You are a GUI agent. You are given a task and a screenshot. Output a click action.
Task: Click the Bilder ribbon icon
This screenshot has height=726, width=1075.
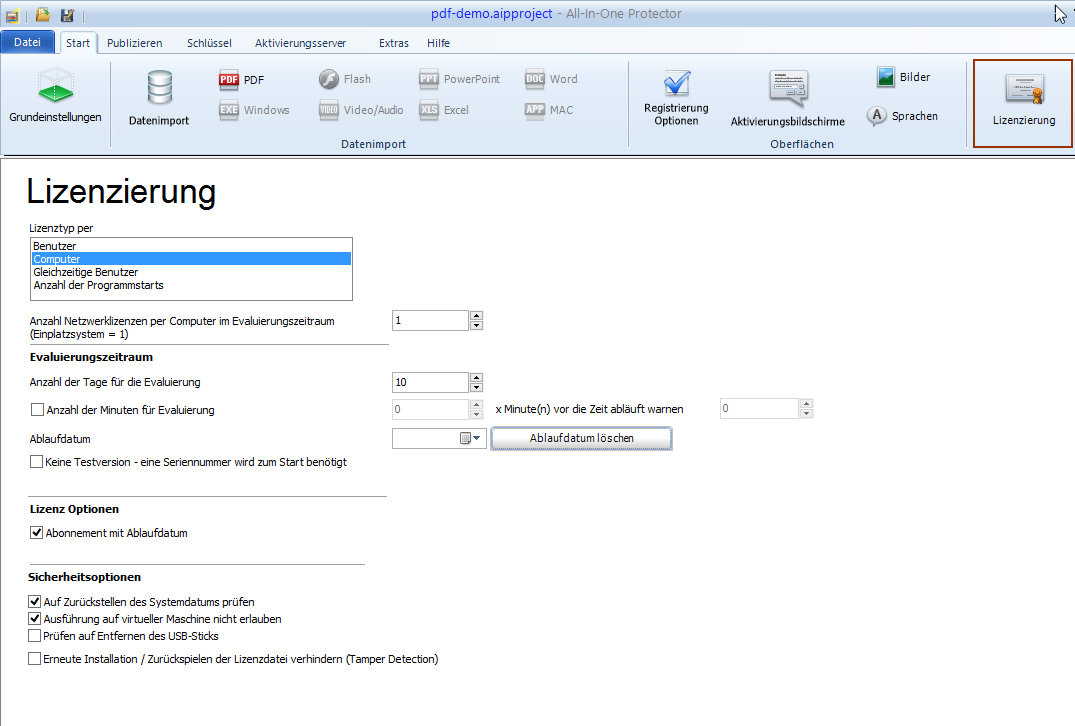886,77
